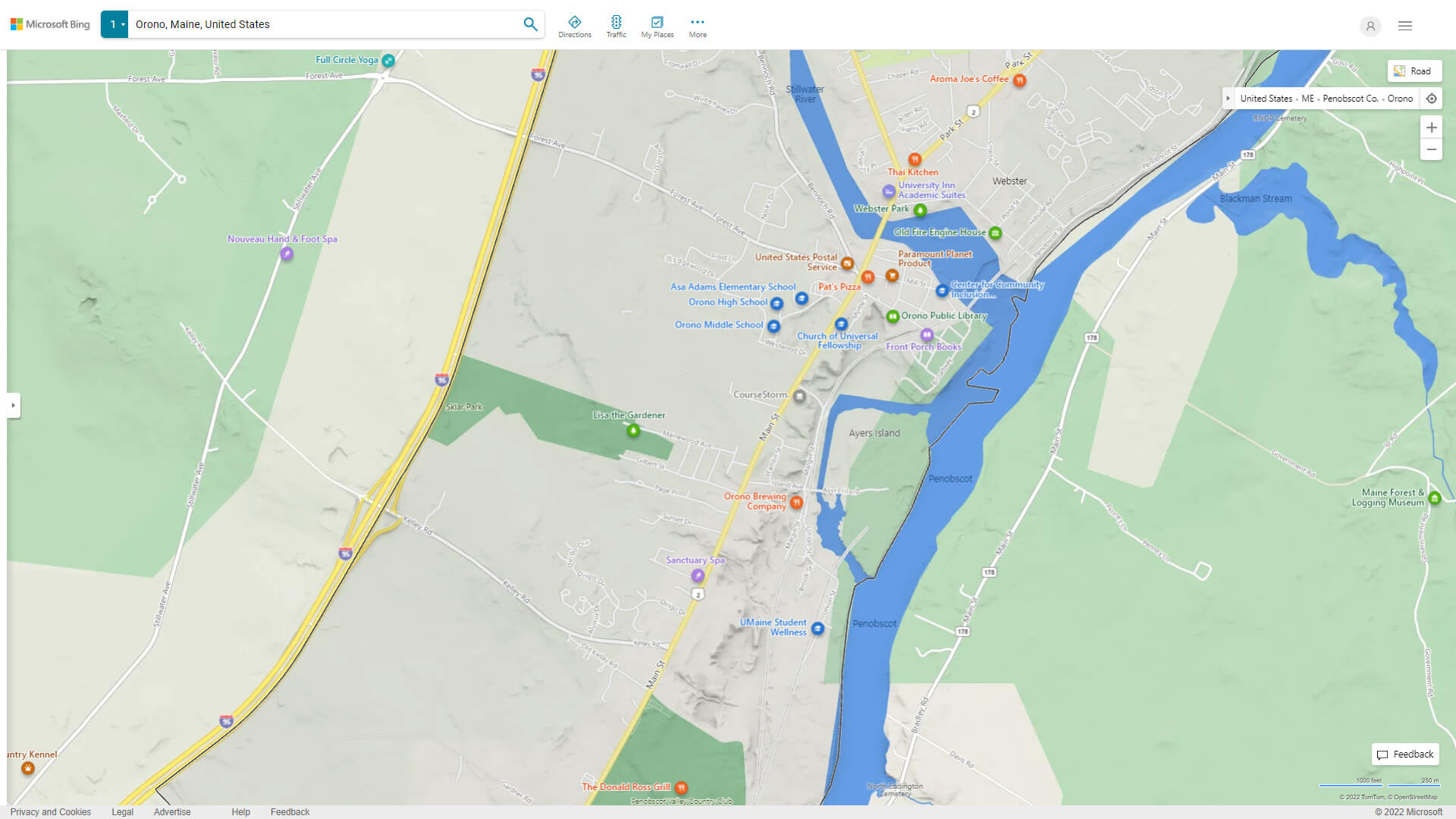The height and width of the screenshot is (819, 1456).
Task: Click the locate-me crosshair icon
Action: click(1432, 98)
